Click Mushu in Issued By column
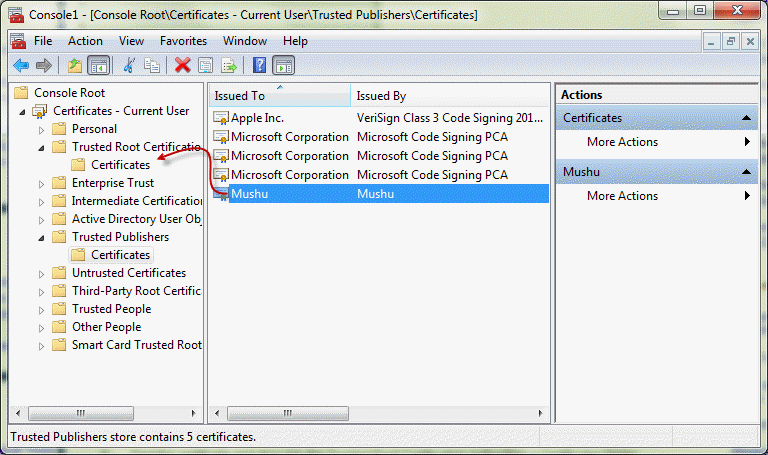The width and height of the screenshot is (768, 455). tap(375, 194)
